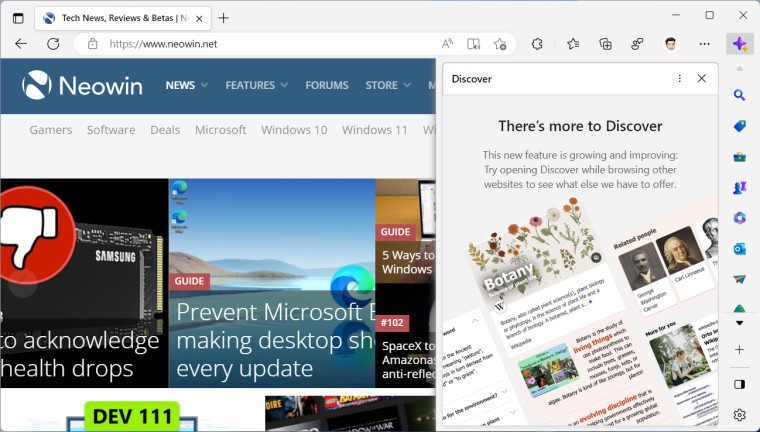The height and width of the screenshot is (432, 760).
Task: Click the Read aloud icon in address bar
Action: [x=447, y=44]
